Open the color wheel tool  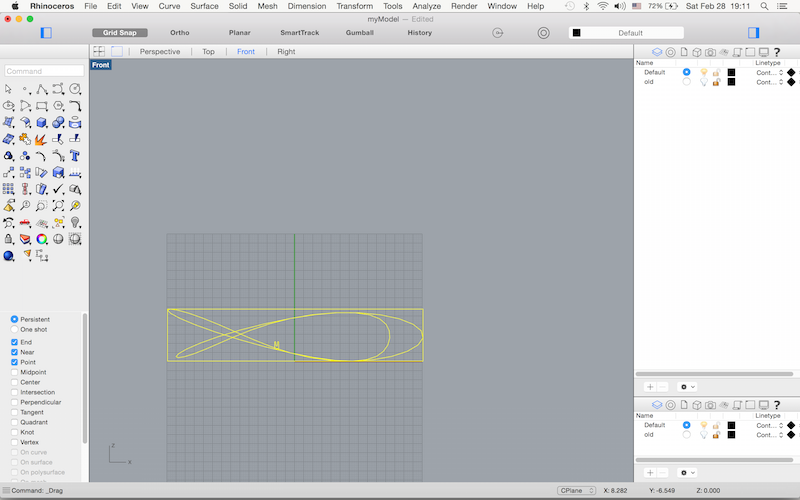42,239
